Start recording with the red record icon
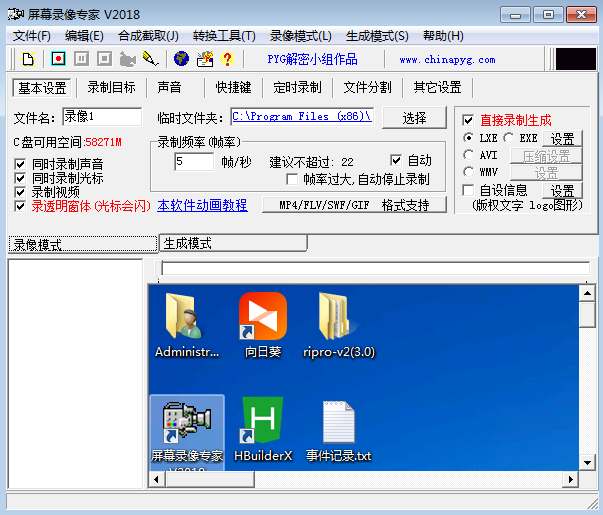Viewport: 603px width, 515px height. click(58, 59)
